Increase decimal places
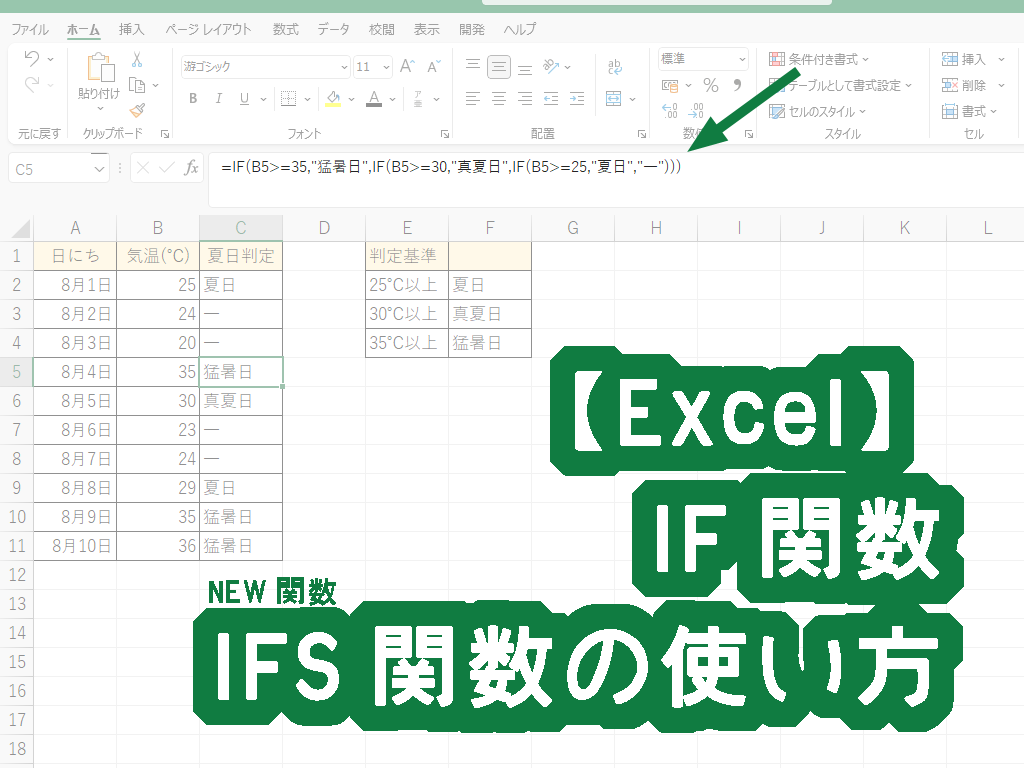Viewport: 1024px width, 768px height. 670,110
